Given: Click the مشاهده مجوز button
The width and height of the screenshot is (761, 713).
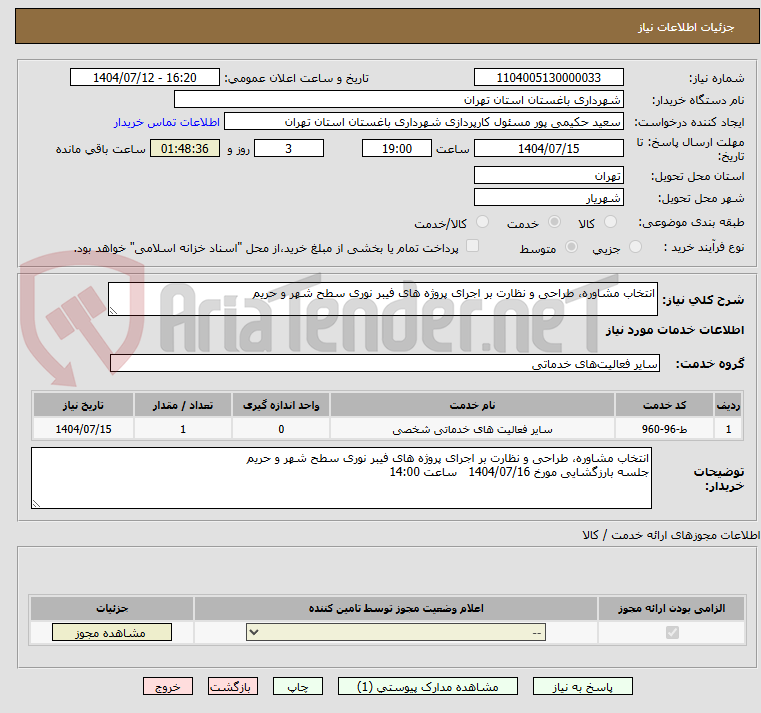Looking at the screenshot, I should pyautogui.click(x=112, y=632).
